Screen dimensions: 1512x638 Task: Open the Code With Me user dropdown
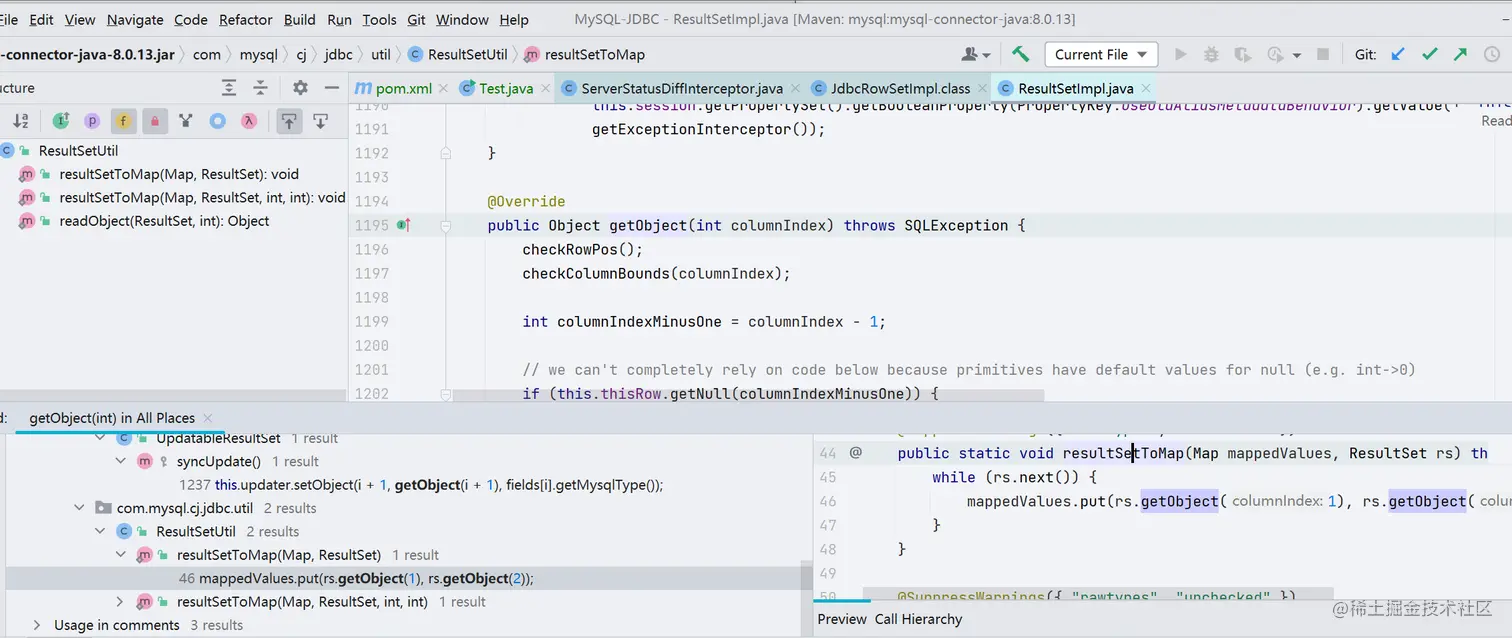pos(976,54)
